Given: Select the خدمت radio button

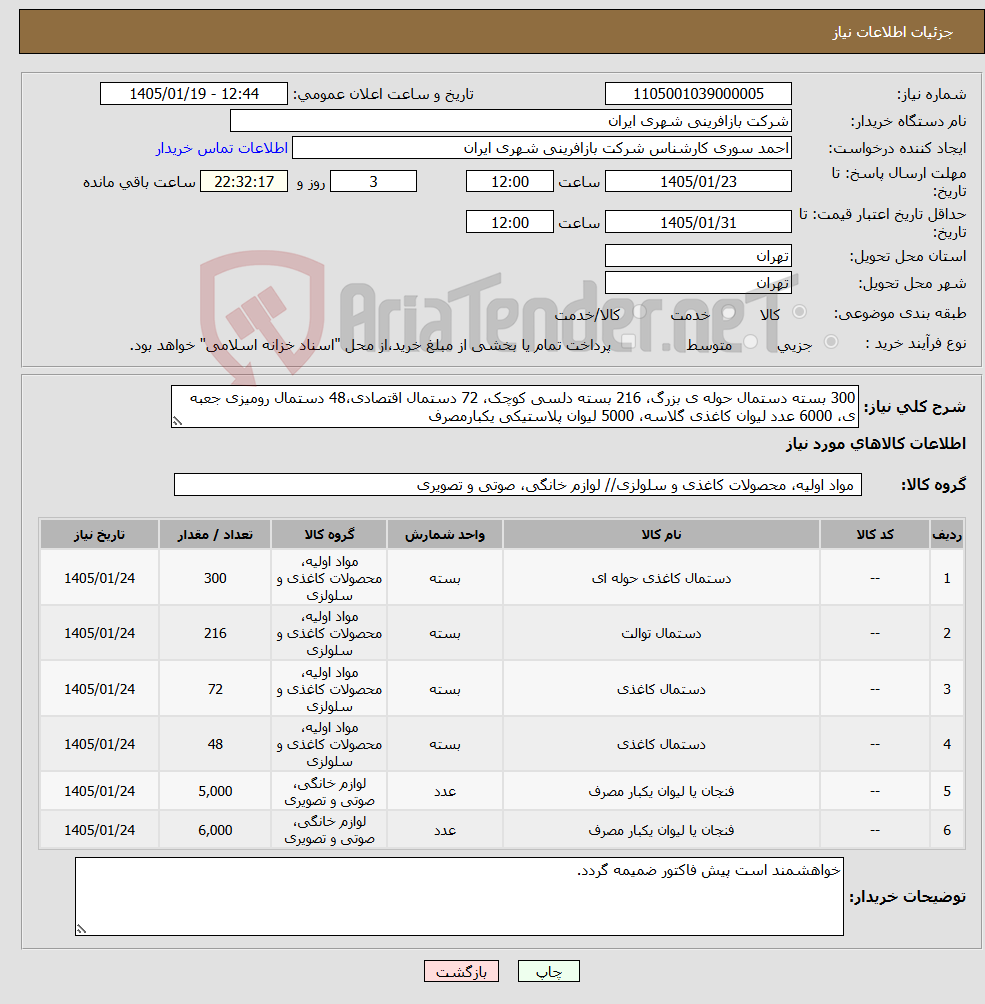Looking at the screenshot, I should click(728, 312).
